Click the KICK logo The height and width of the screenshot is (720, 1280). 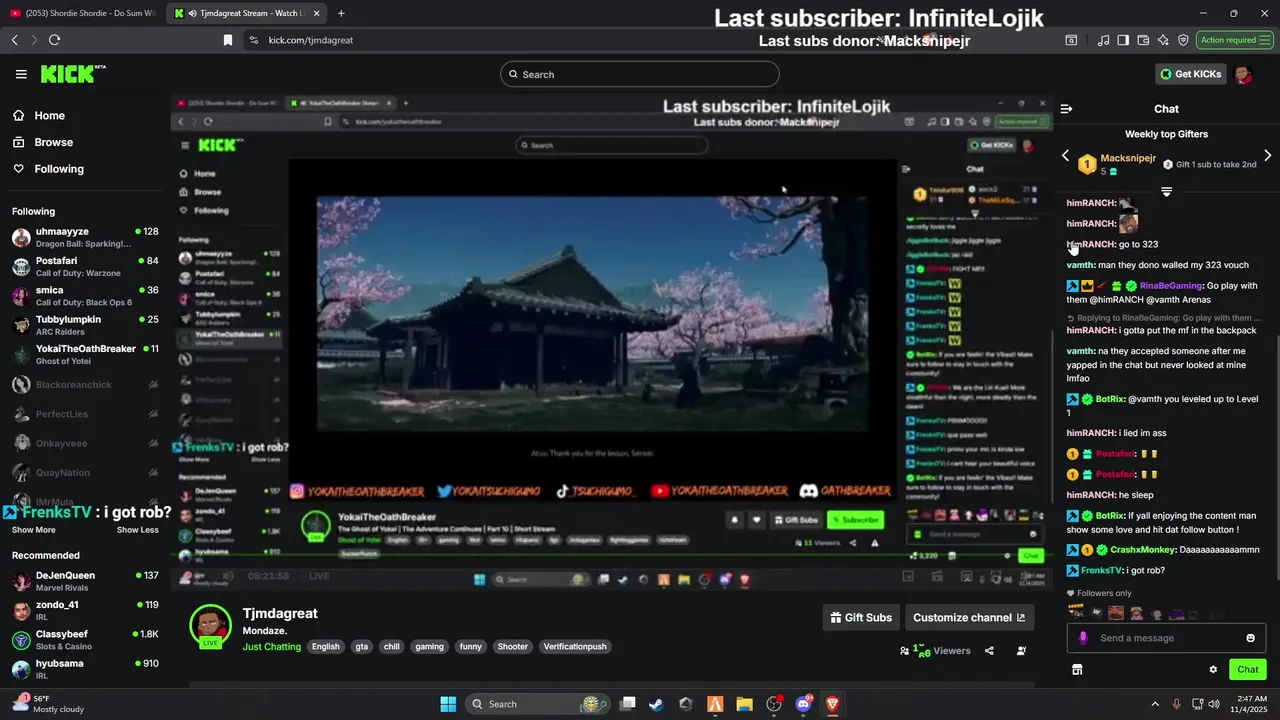(x=72, y=74)
